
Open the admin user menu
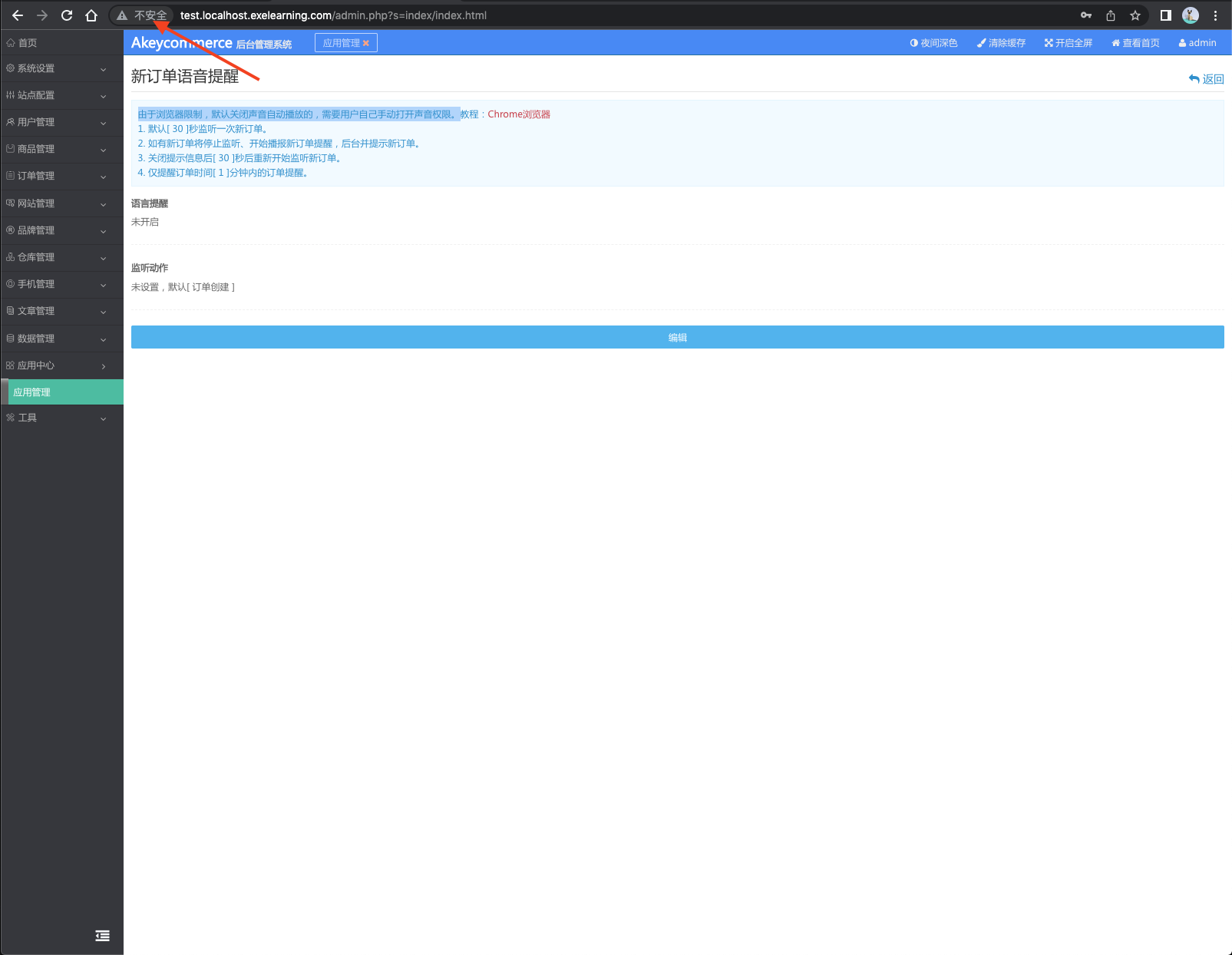pos(1197,43)
